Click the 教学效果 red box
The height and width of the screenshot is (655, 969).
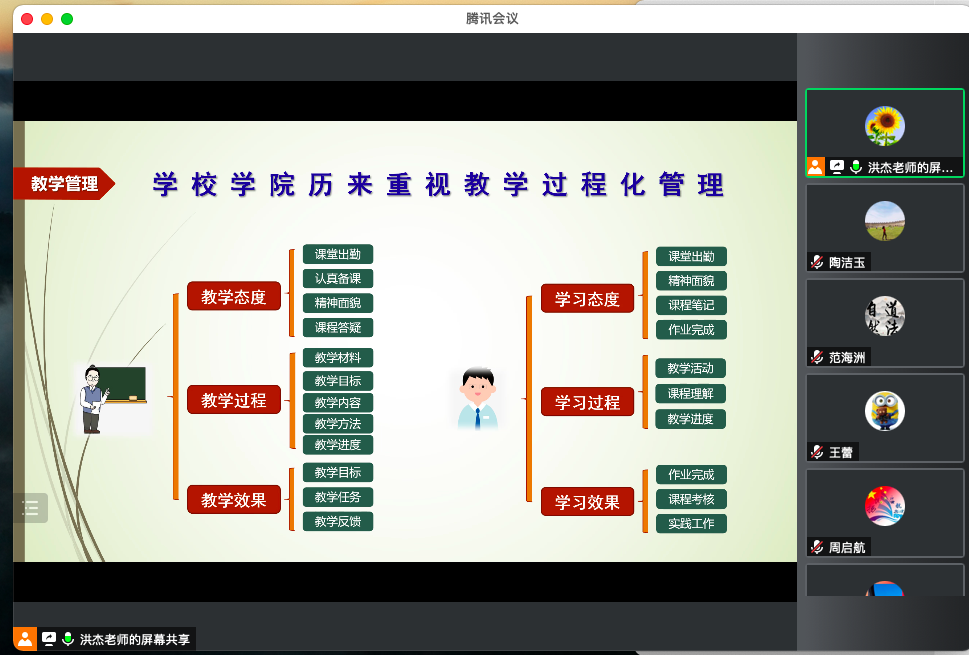(234, 499)
